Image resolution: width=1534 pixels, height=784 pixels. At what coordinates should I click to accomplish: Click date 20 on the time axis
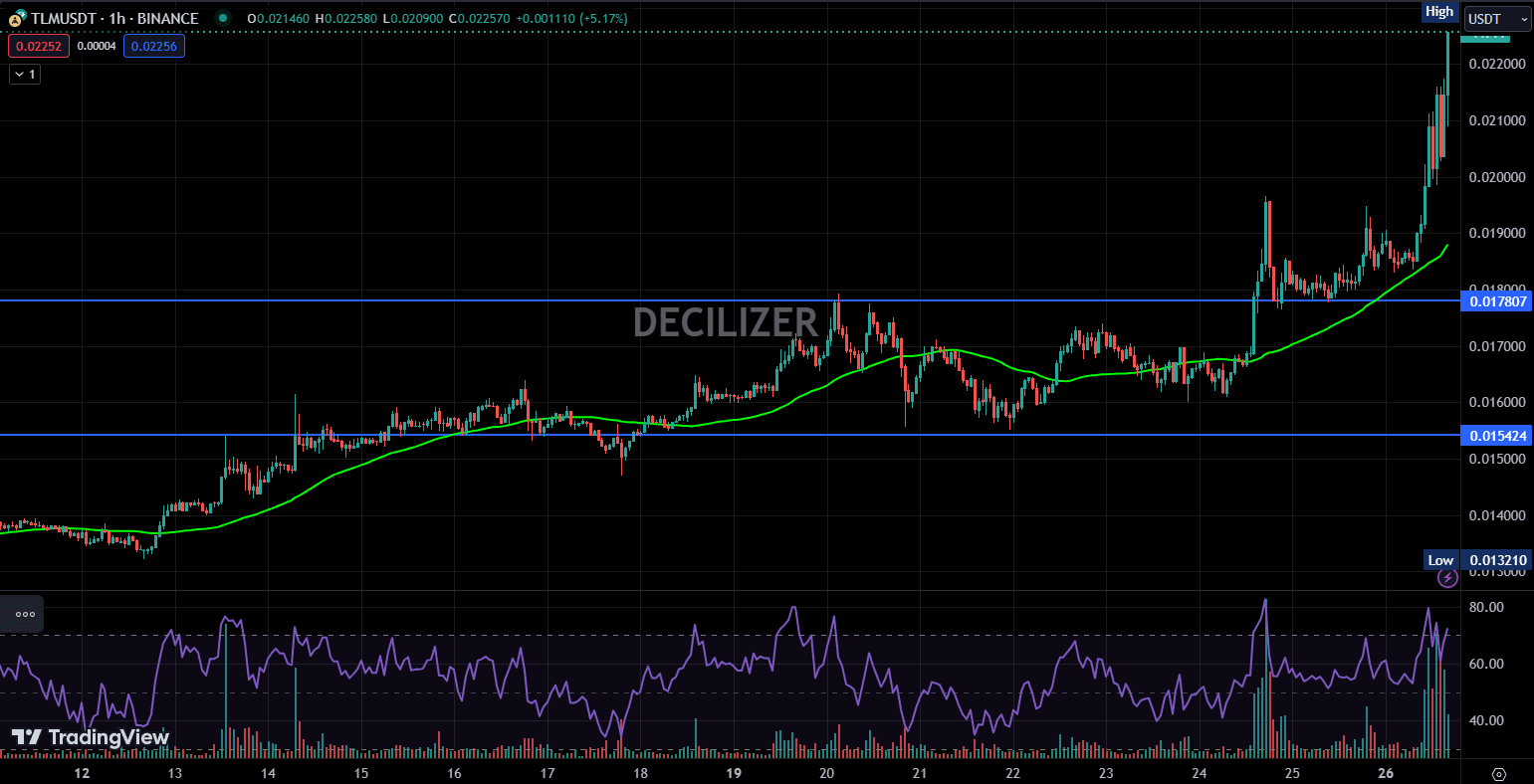click(x=826, y=773)
